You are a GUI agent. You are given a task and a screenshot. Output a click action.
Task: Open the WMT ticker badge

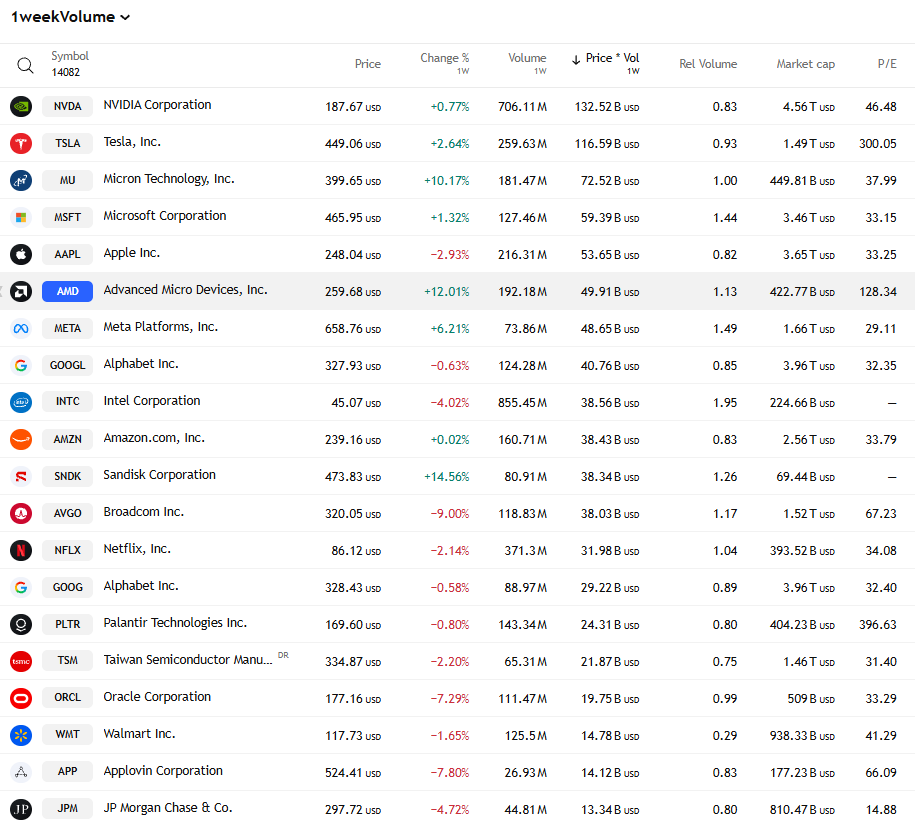[x=68, y=735]
